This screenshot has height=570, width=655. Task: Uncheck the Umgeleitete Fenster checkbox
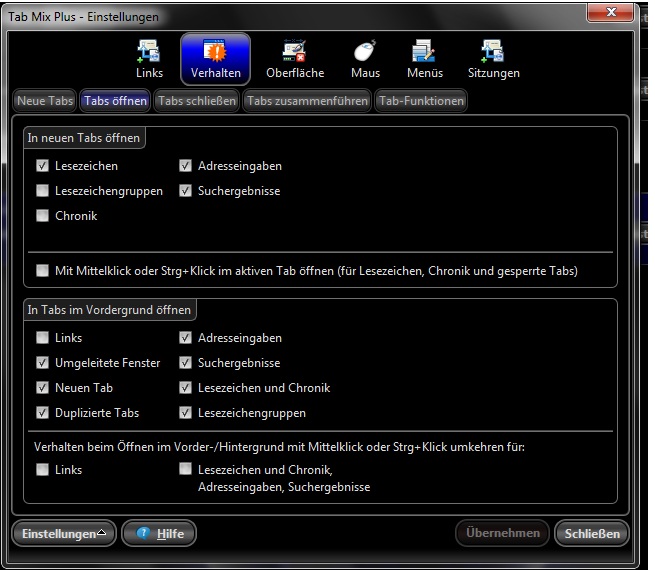(x=42, y=362)
